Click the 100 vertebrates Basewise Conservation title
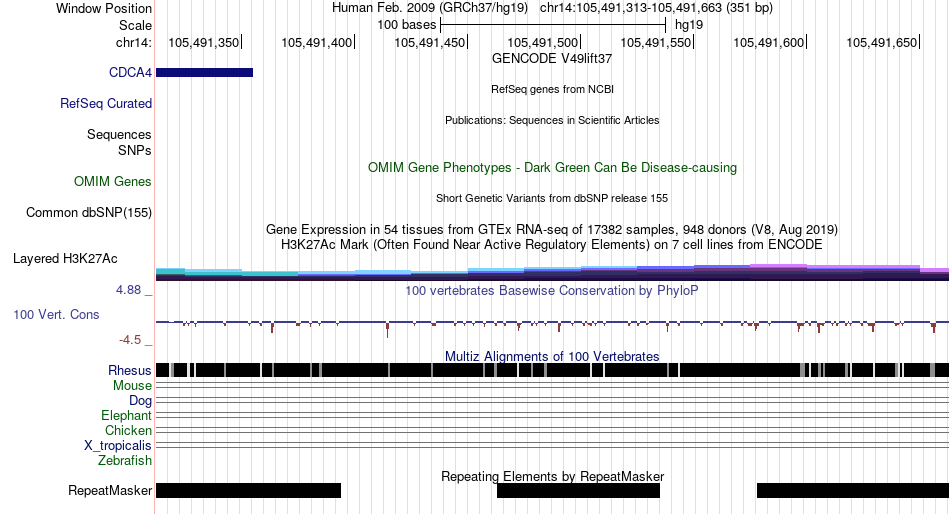Screen dimensions: 950x514 click(552, 290)
